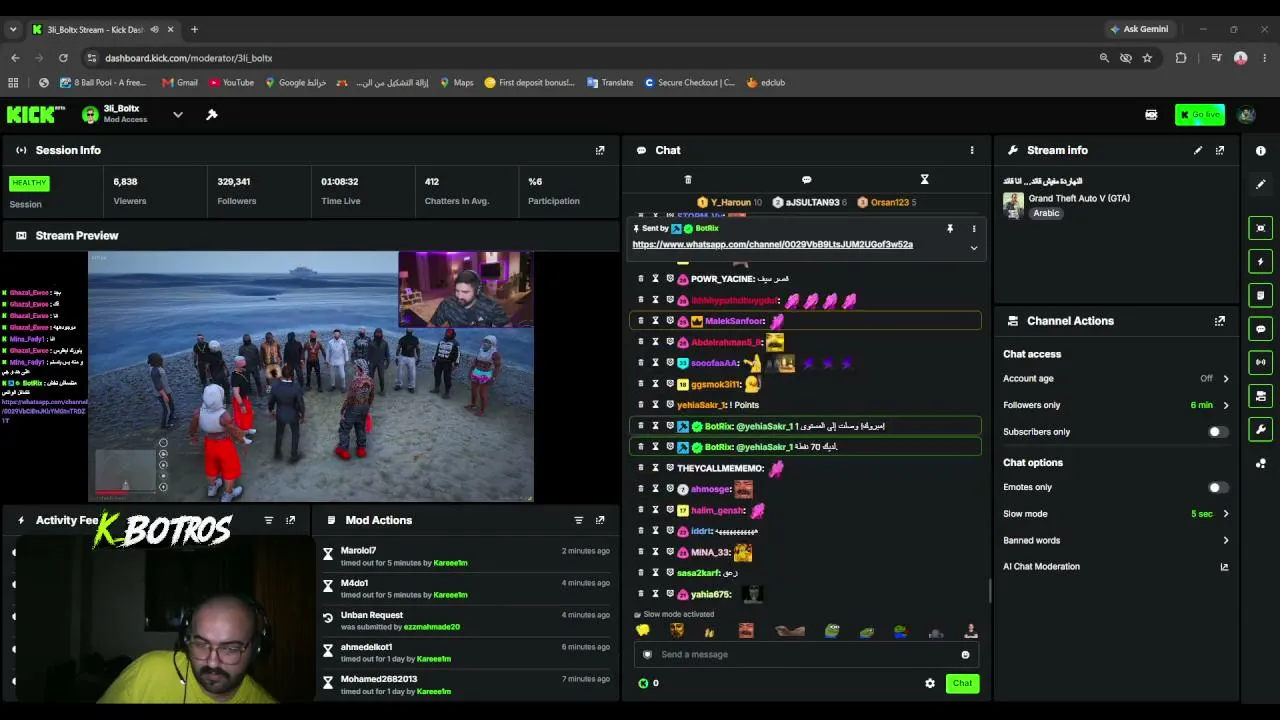Toggle the chat bubble sidebar icon

tap(1261, 329)
